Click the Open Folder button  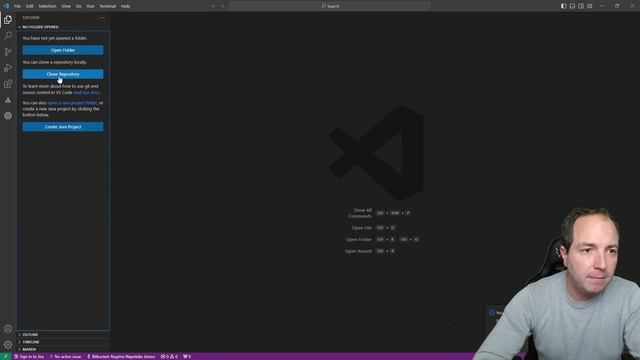pos(63,50)
